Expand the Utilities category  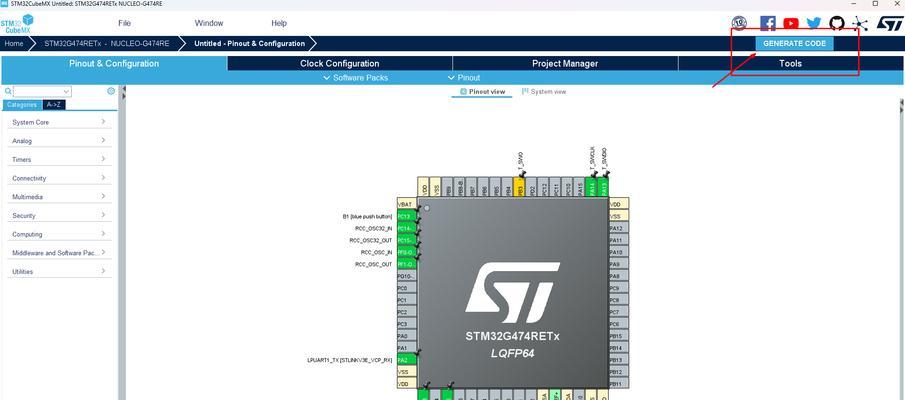[x=59, y=271]
